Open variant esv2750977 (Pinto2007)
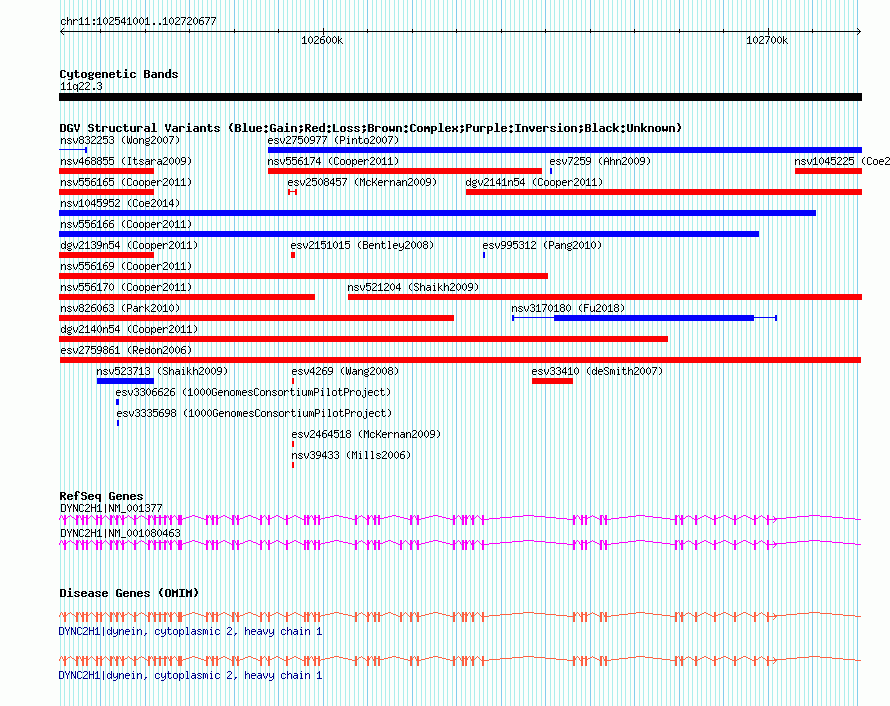 [333, 140]
